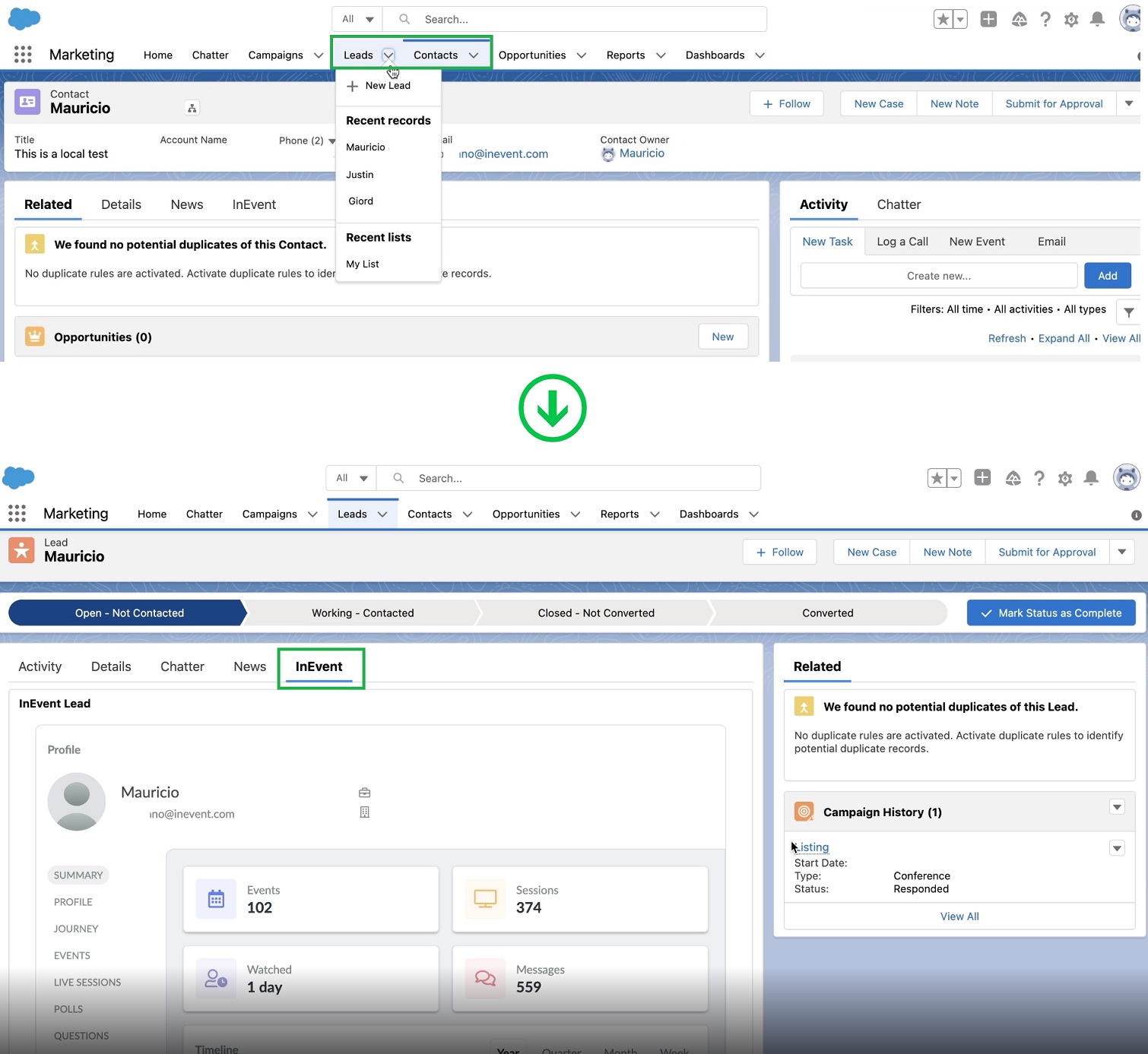
Task: Open the Setup gear on the Contact page
Action: [x=1071, y=20]
